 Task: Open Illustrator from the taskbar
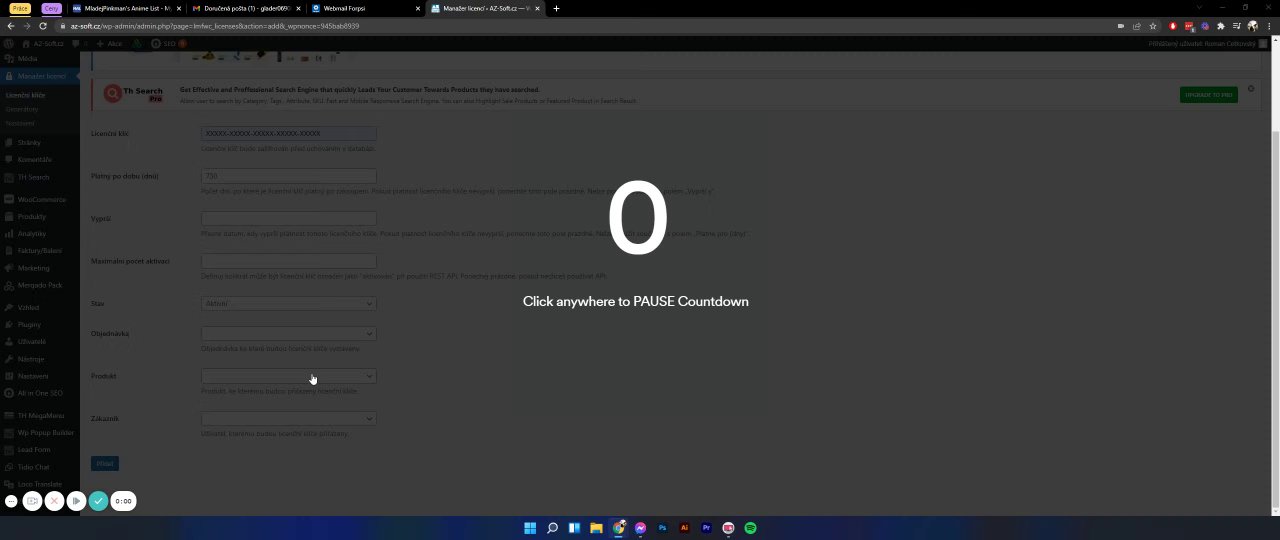click(x=684, y=528)
